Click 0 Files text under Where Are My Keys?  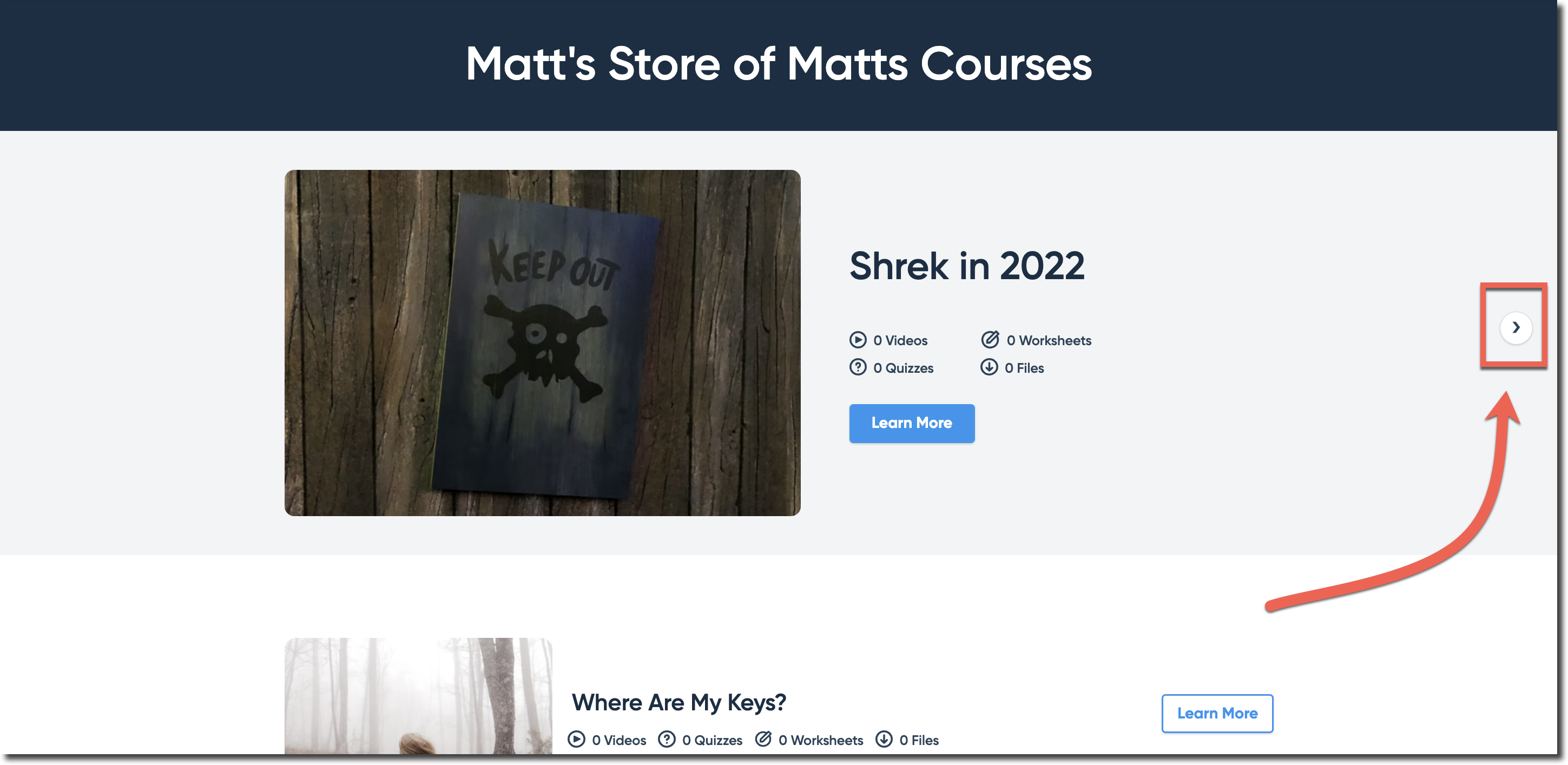pyautogui.click(x=919, y=740)
